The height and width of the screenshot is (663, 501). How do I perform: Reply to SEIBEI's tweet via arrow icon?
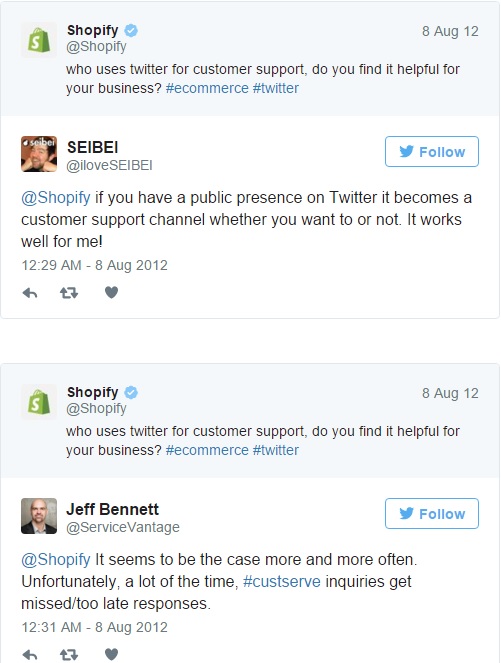coord(30,293)
